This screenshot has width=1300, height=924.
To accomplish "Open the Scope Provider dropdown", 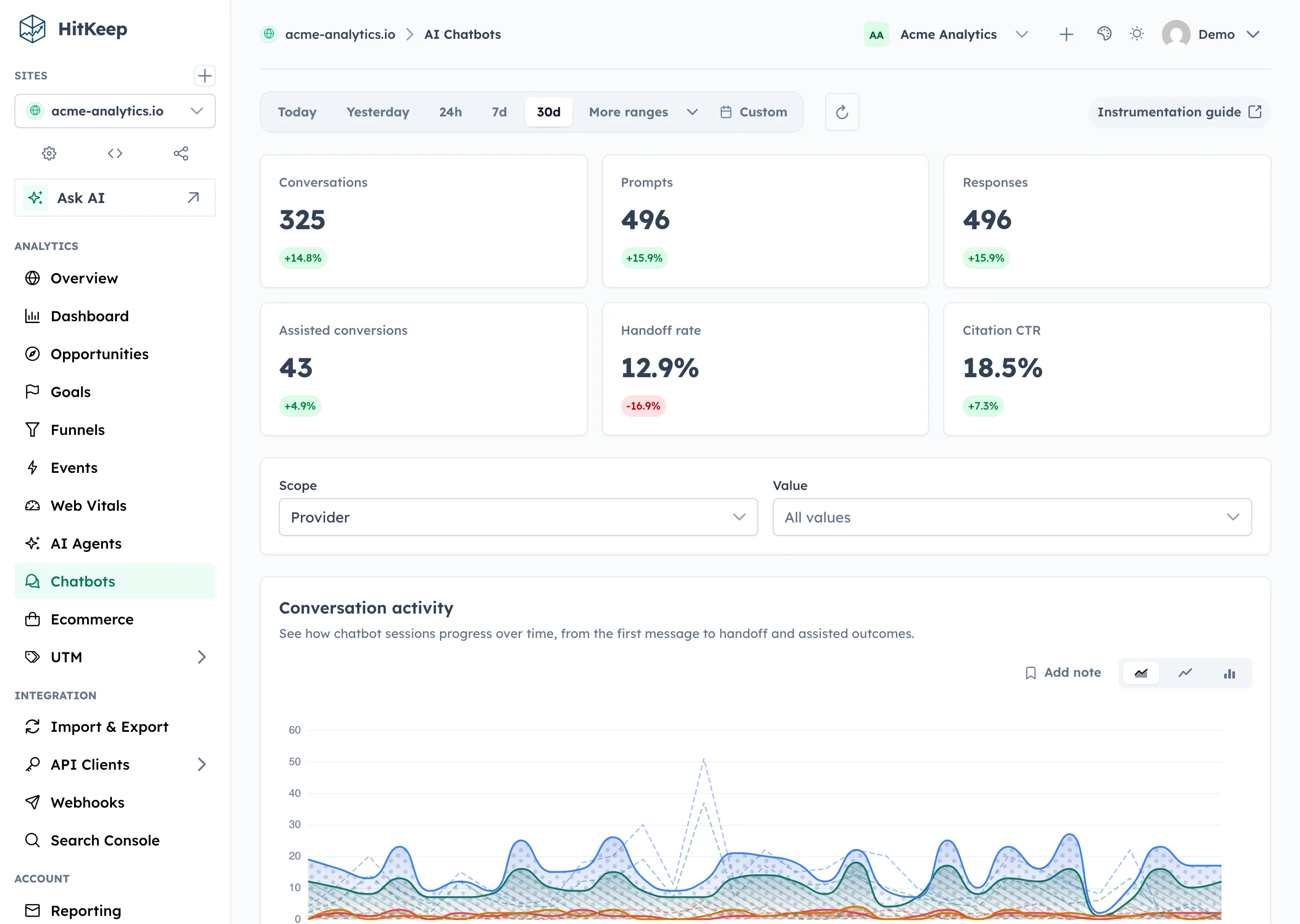I will (518, 517).
